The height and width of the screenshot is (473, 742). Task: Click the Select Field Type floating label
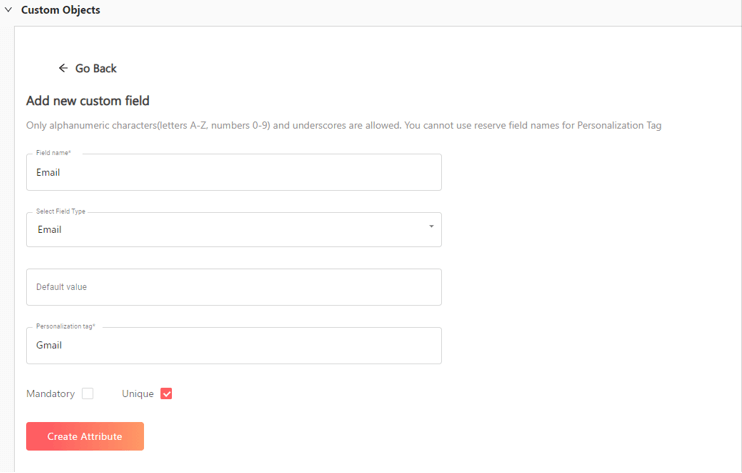[61, 211]
